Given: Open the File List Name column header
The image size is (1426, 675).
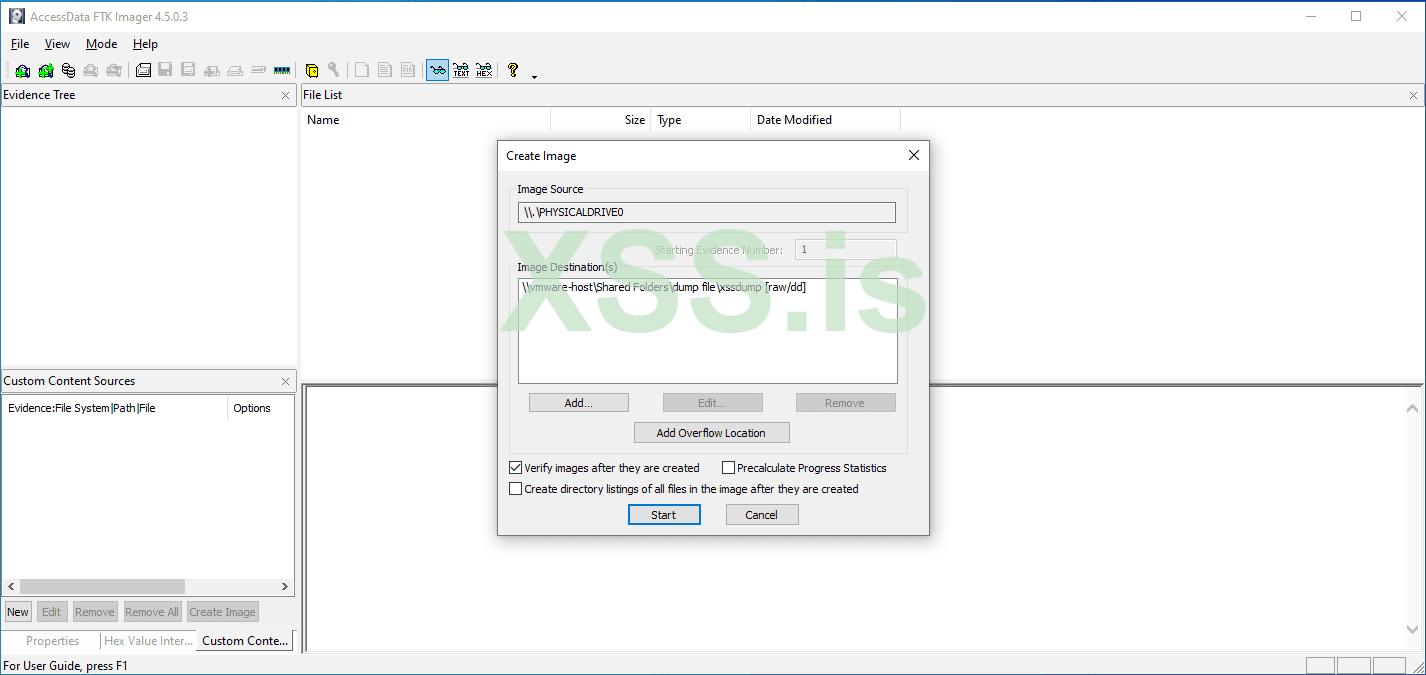Looking at the screenshot, I should (x=324, y=119).
